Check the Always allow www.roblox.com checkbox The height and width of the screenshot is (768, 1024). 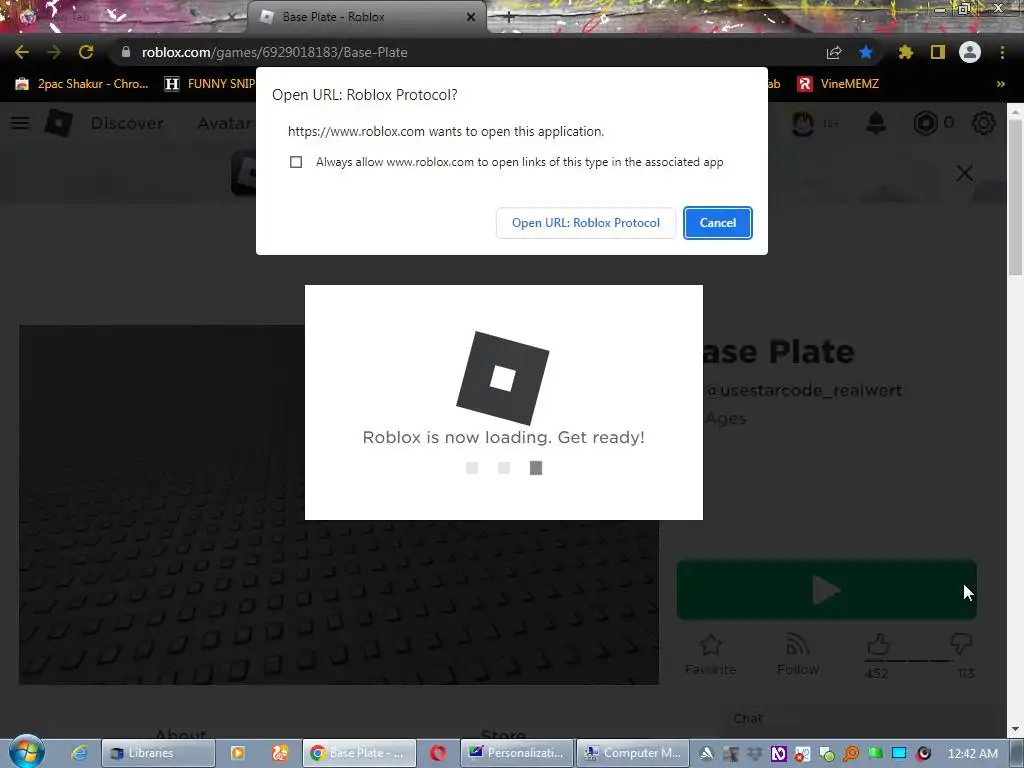click(296, 162)
